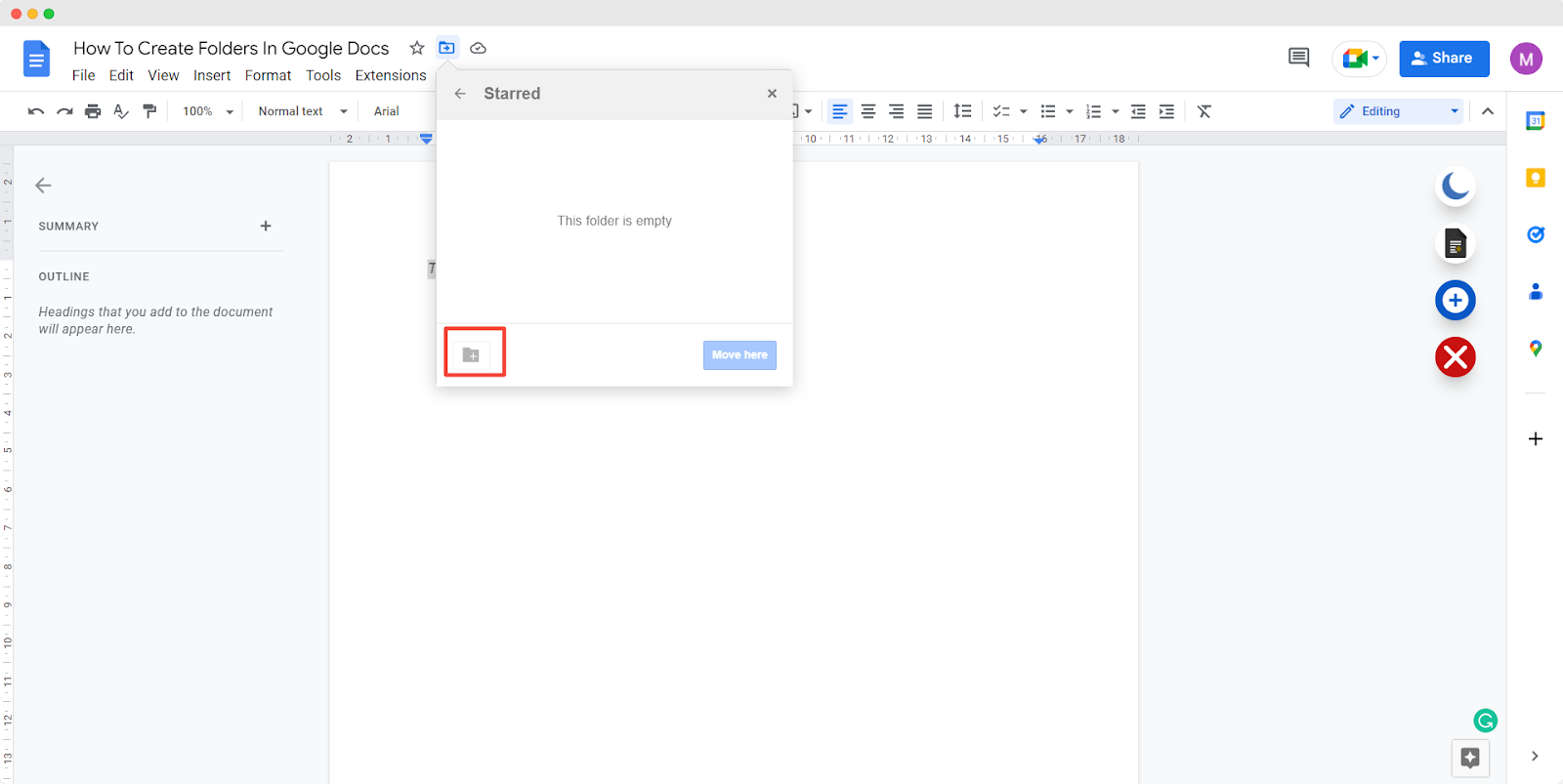The width and height of the screenshot is (1563, 784).
Task: Expand the checklist options arrow
Action: (x=1024, y=111)
